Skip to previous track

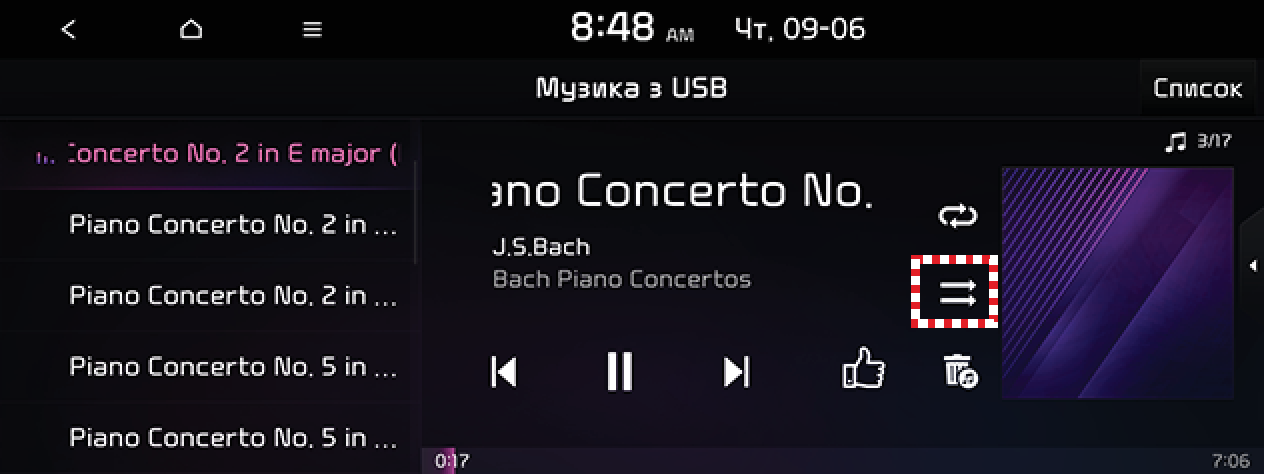[504, 372]
